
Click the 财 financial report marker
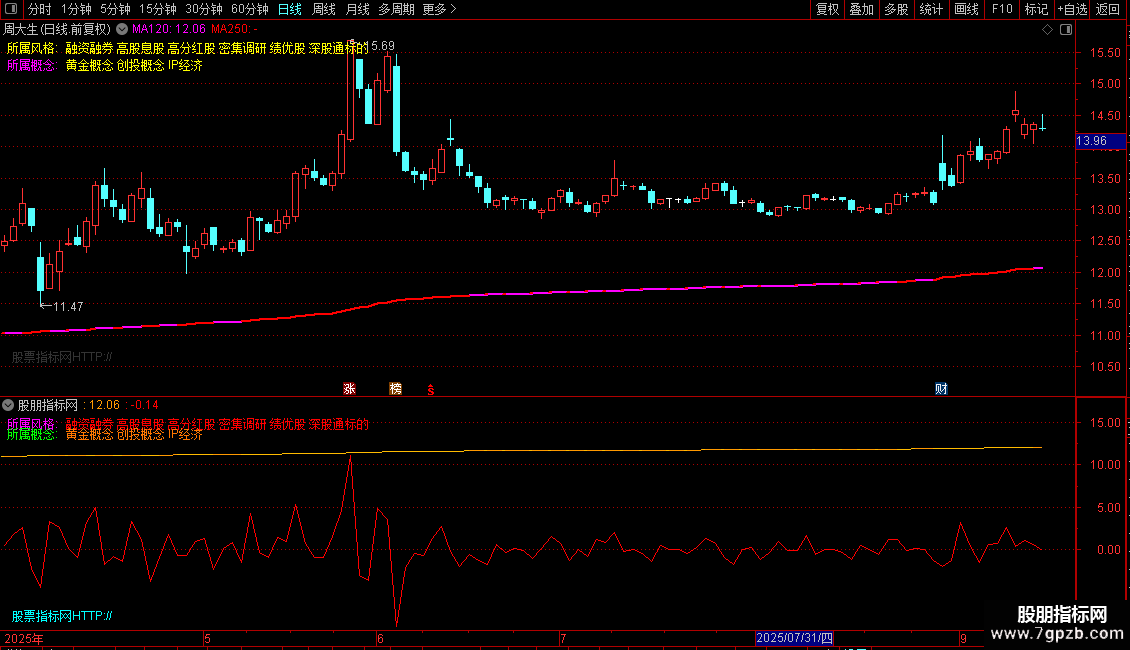tap(941, 389)
